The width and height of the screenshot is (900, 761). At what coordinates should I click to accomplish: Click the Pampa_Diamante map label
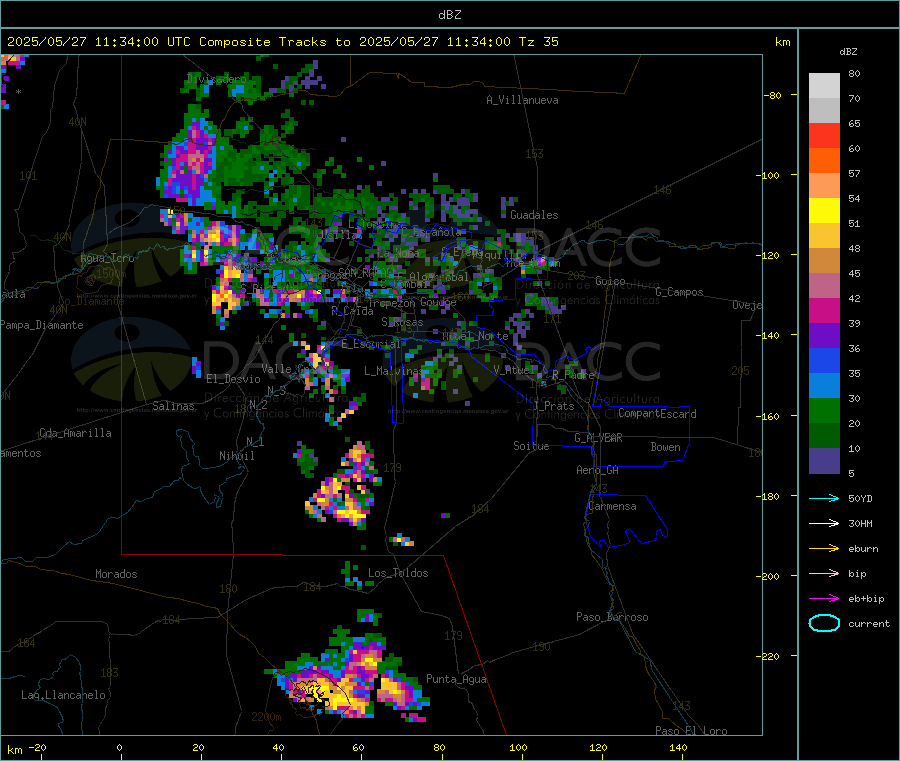click(41, 325)
